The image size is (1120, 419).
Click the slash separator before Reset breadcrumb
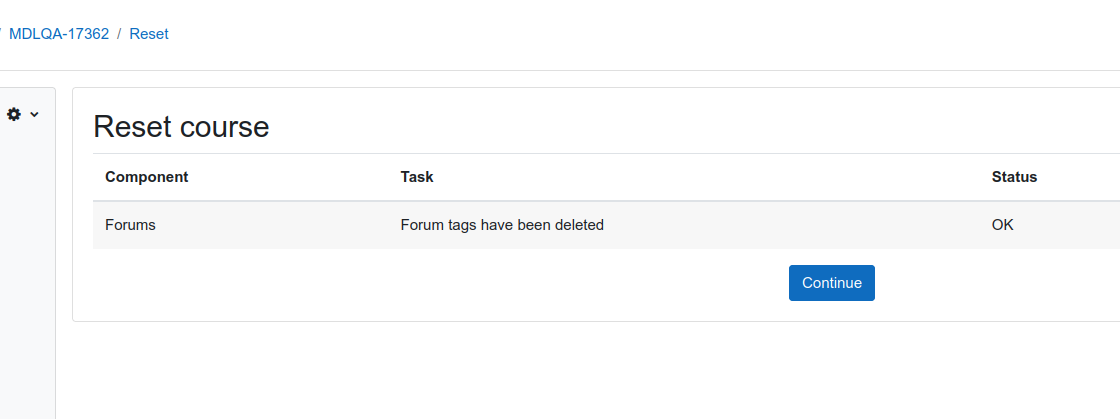click(119, 34)
